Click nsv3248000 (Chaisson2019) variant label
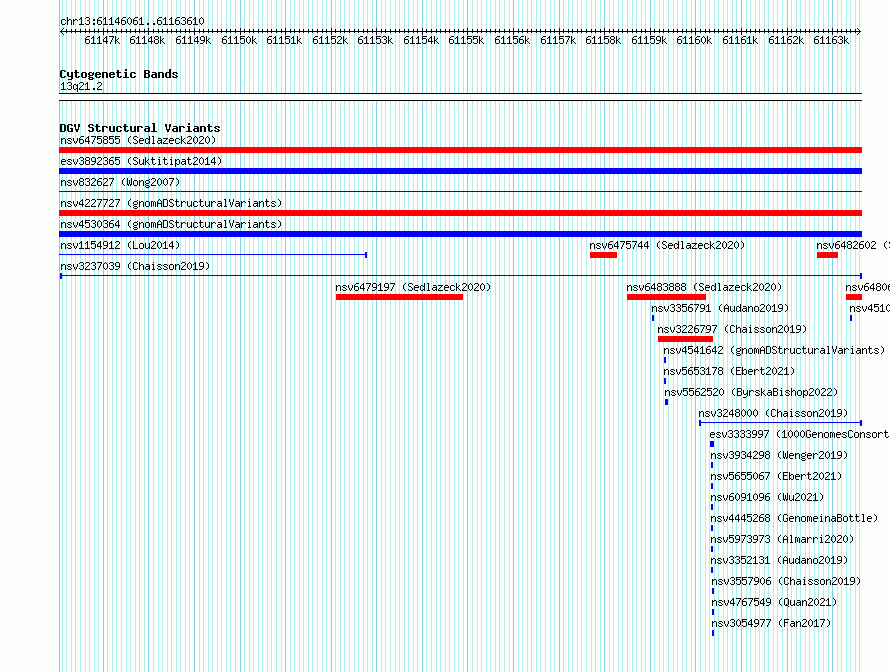Viewport: 890px width, 672px height. click(x=773, y=413)
